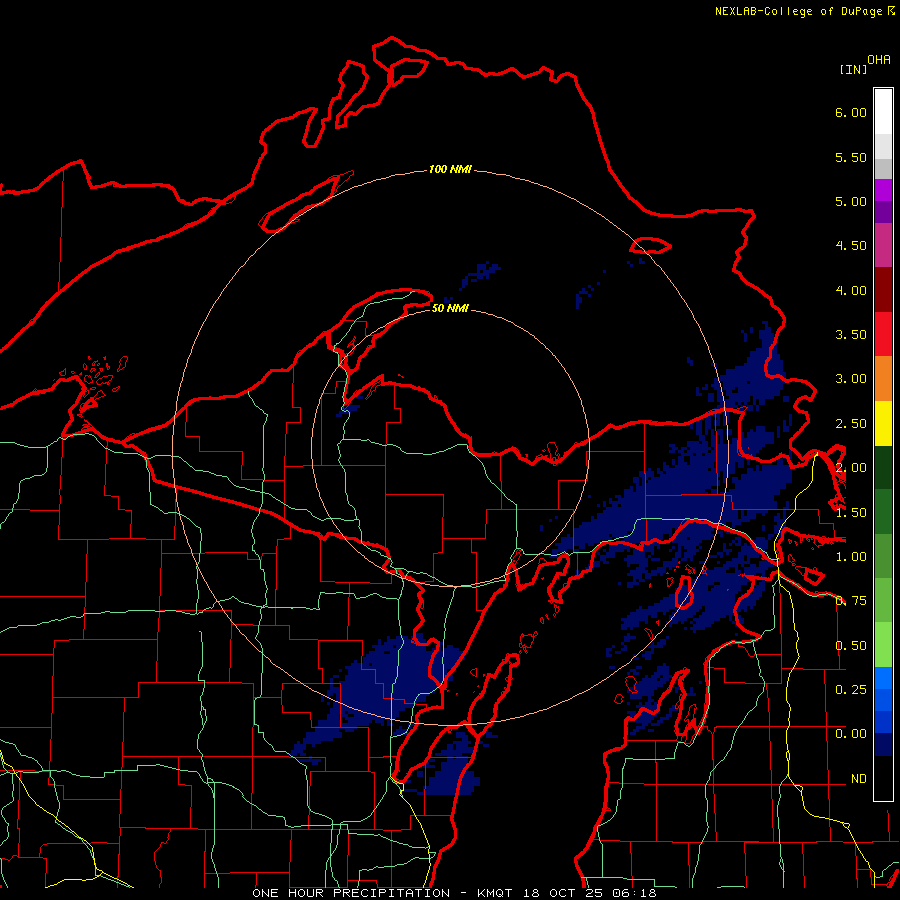This screenshot has width=900, height=900.
Task: Click the magenta 5.00 color scale swatch
Action: [883, 190]
